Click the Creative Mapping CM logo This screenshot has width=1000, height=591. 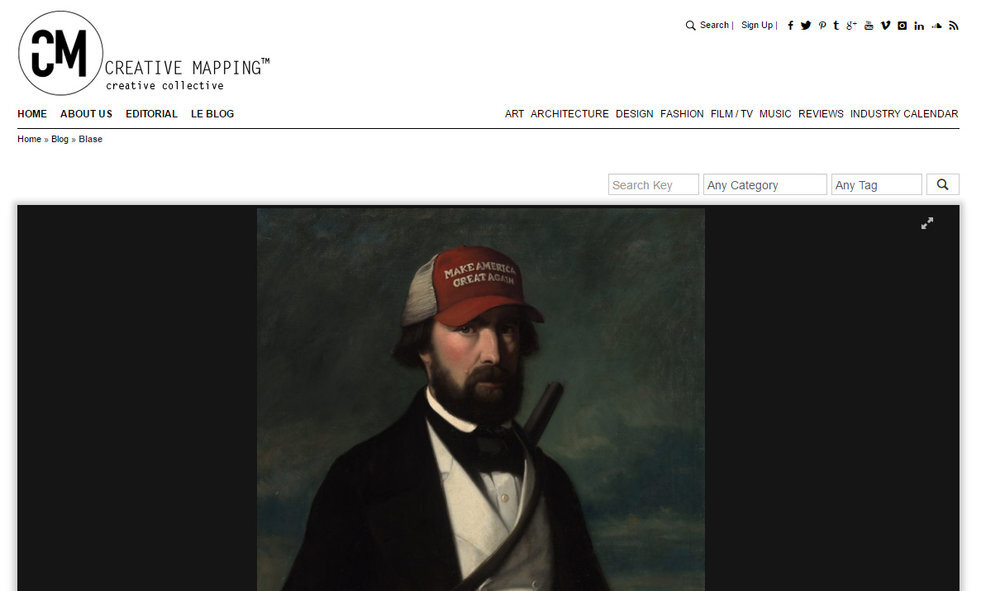click(61, 53)
